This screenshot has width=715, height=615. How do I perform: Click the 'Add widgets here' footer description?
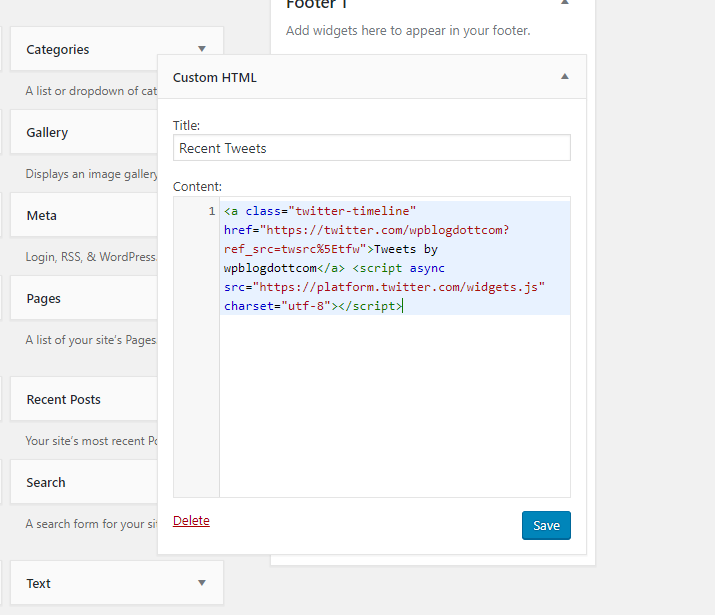408,31
